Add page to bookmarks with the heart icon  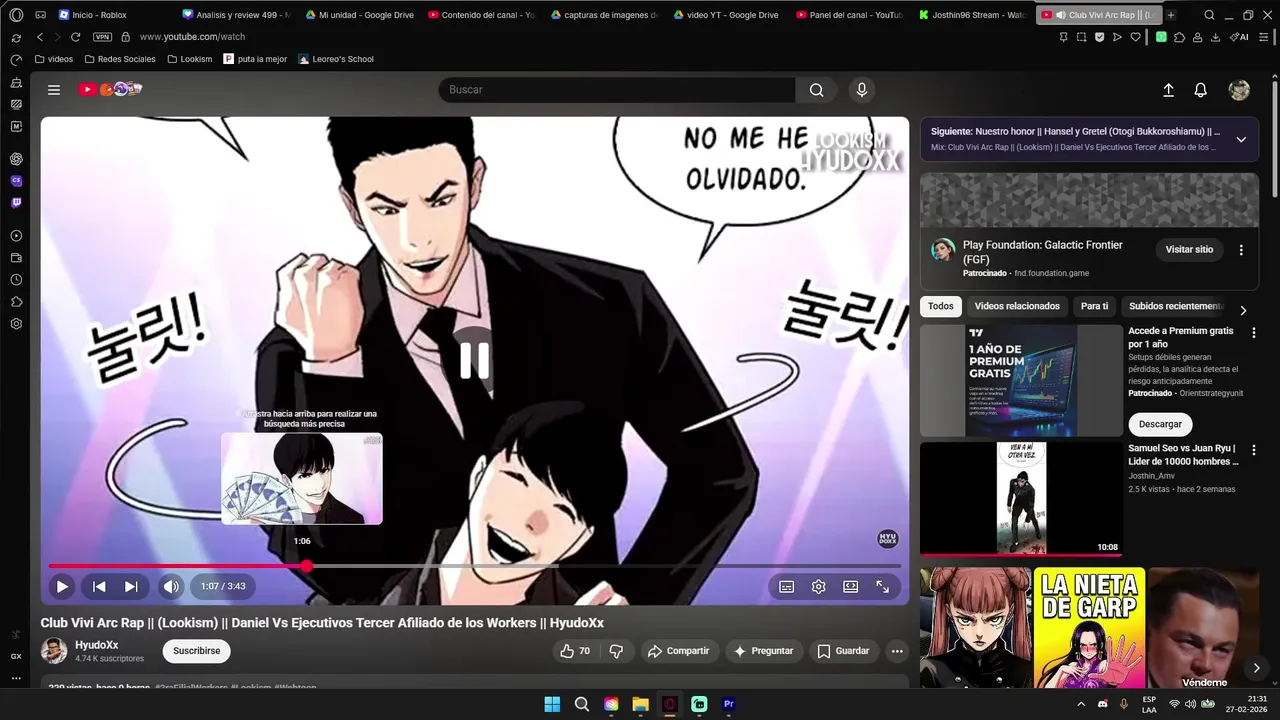[x=1136, y=37]
